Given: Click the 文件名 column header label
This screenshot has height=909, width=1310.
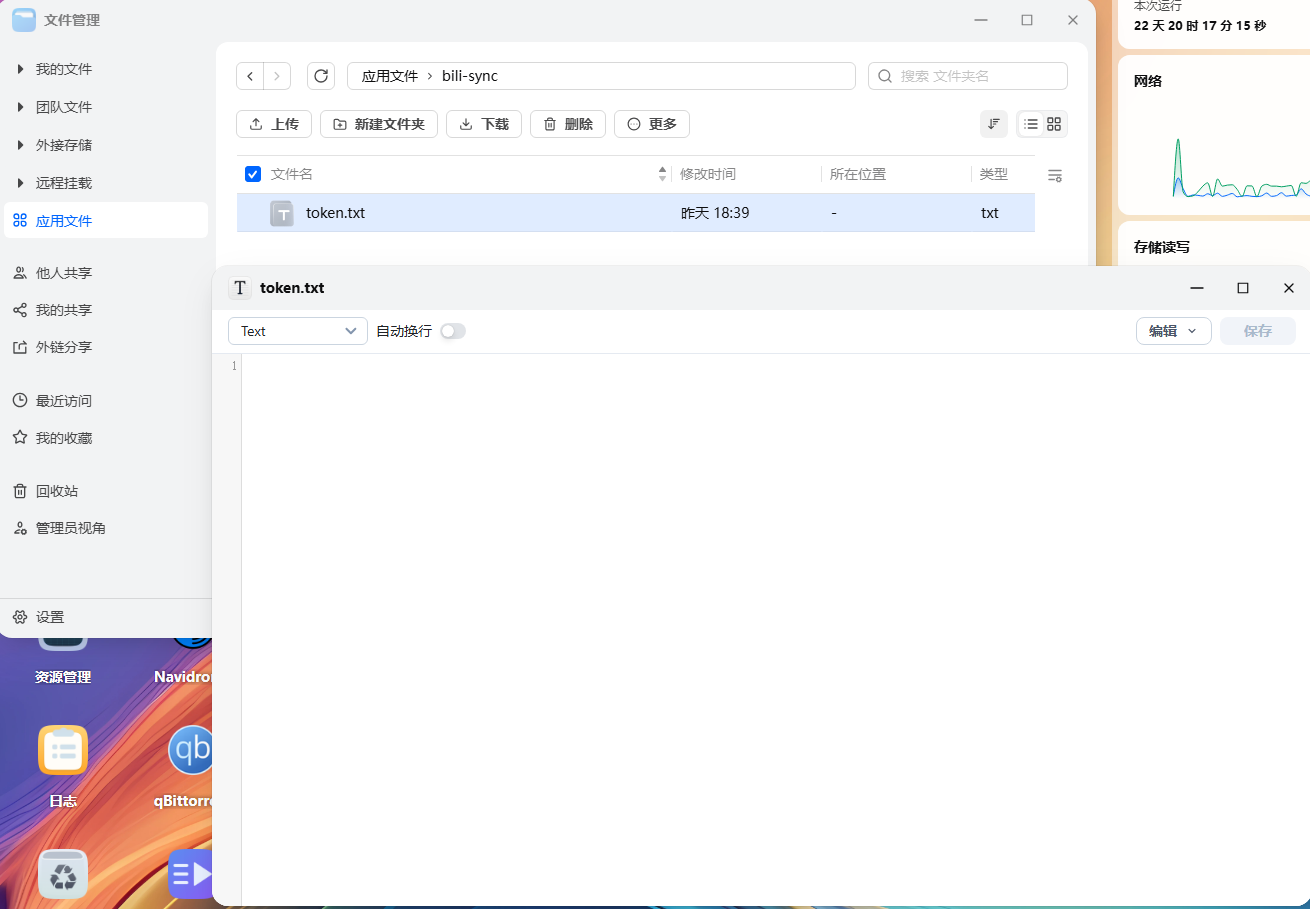Looking at the screenshot, I should coord(292,174).
